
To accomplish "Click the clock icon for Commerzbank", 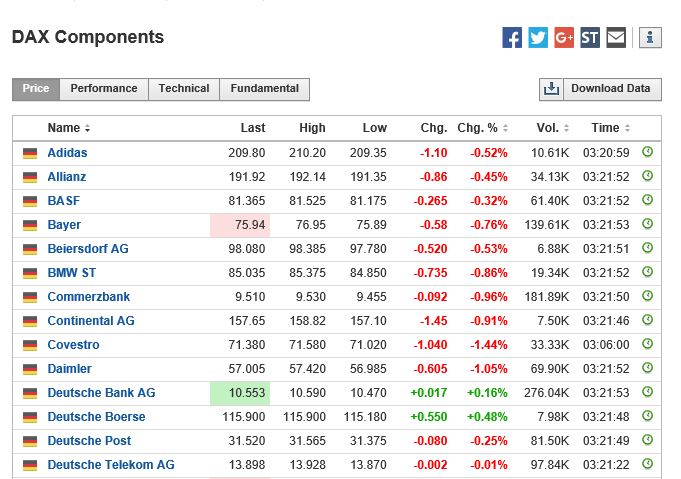I will [647, 296].
